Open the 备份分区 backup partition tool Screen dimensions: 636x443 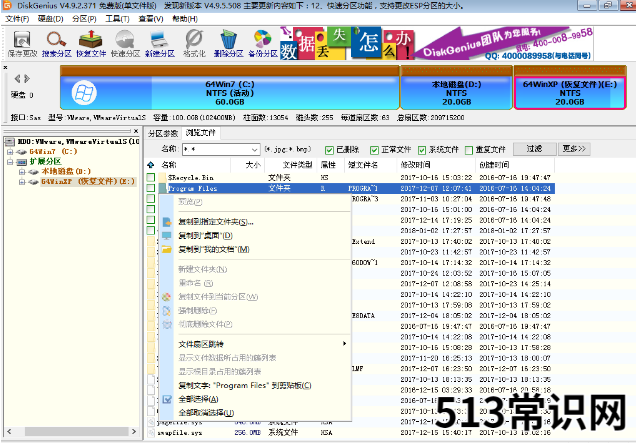tap(263, 44)
